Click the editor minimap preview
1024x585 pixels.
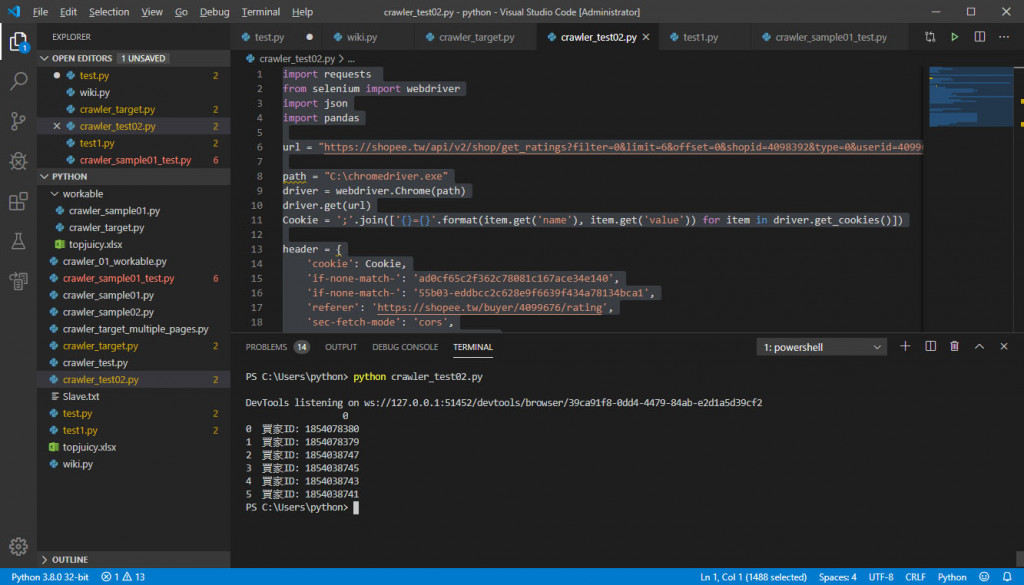tap(971, 97)
